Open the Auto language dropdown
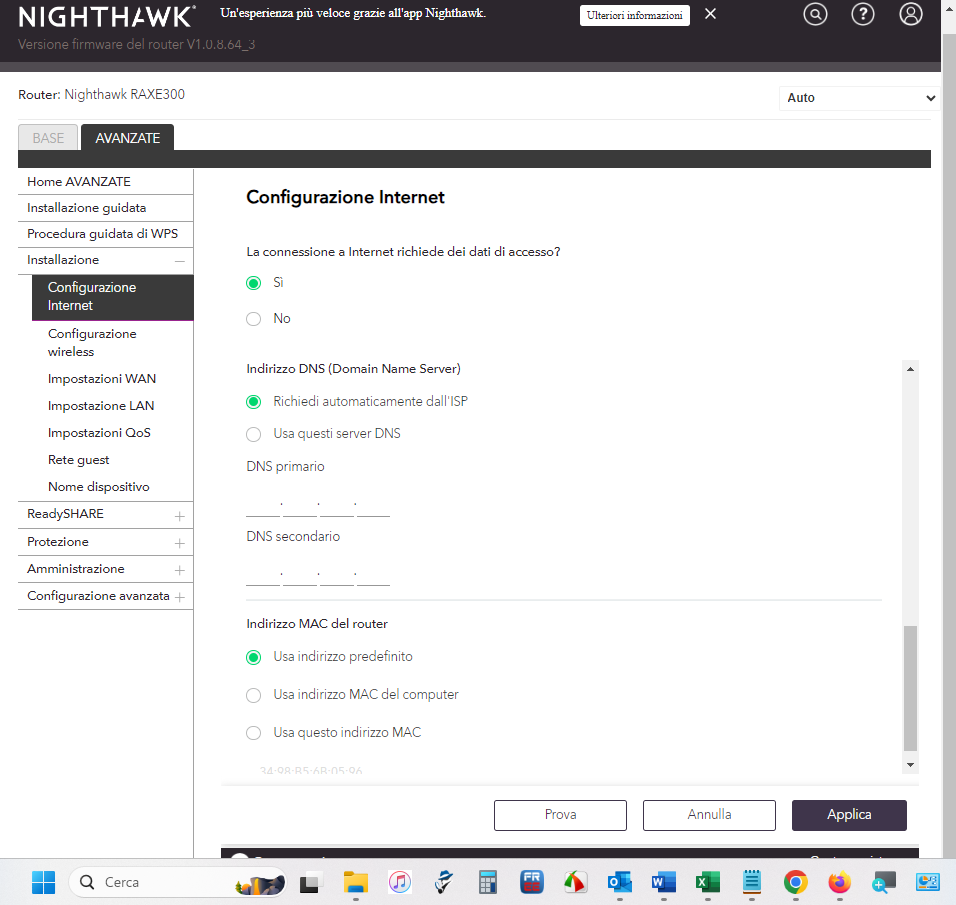This screenshot has height=905, width=956. pyautogui.click(x=859, y=98)
